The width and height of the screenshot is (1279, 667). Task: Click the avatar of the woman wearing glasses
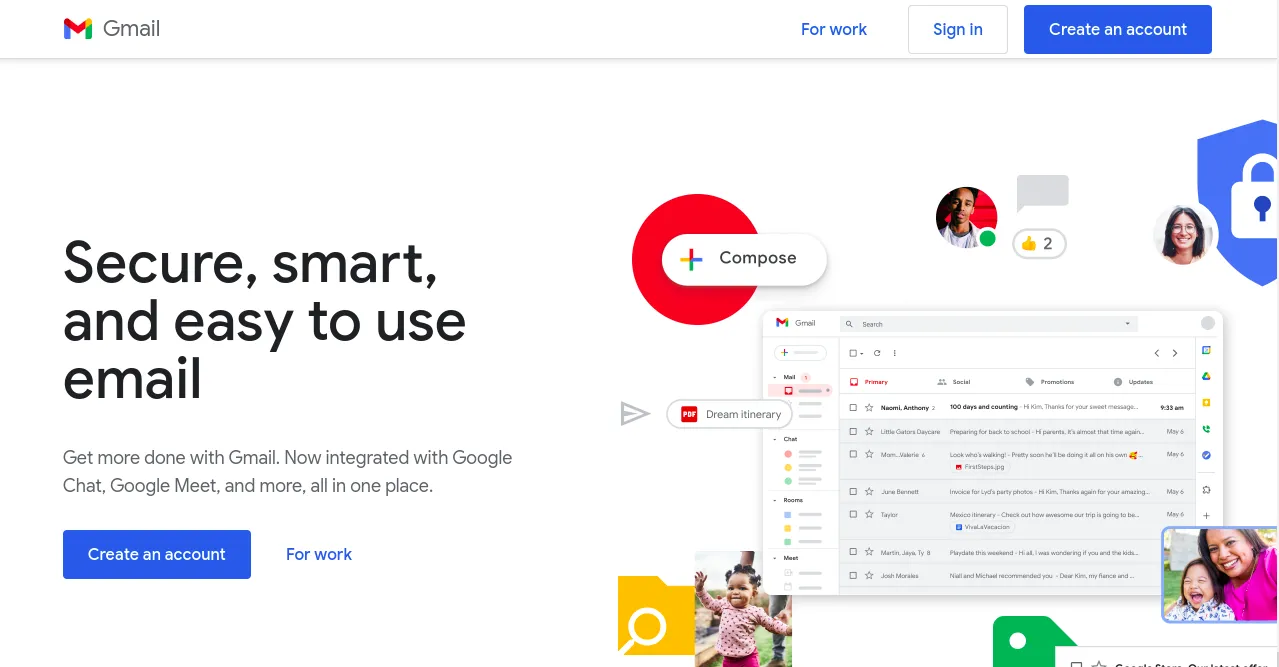(x=1183, y=234)
